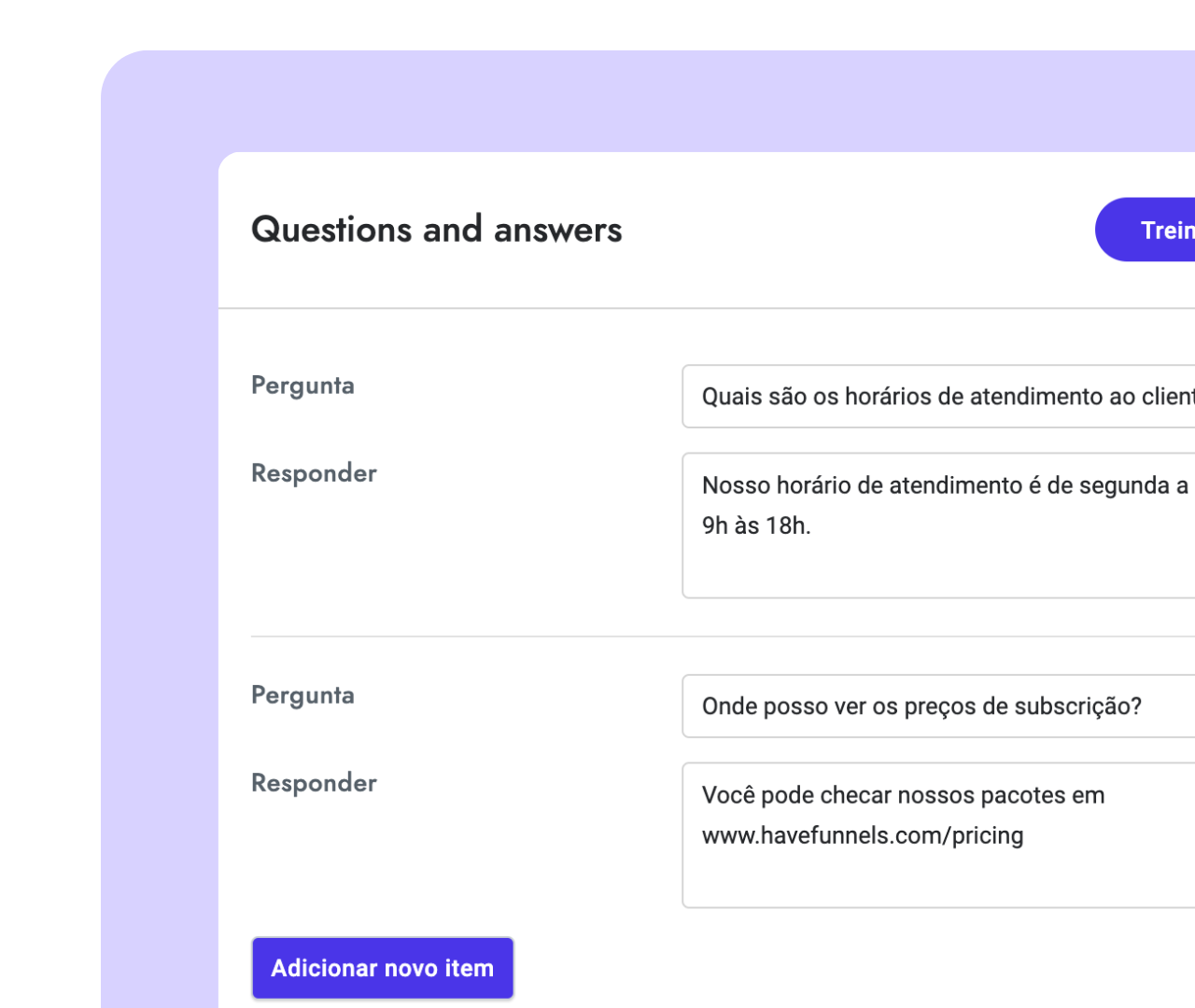The image size is (1195, 1008).
Task: Select the text 9h às 18h in the answer
Action: tap(754, 525)
